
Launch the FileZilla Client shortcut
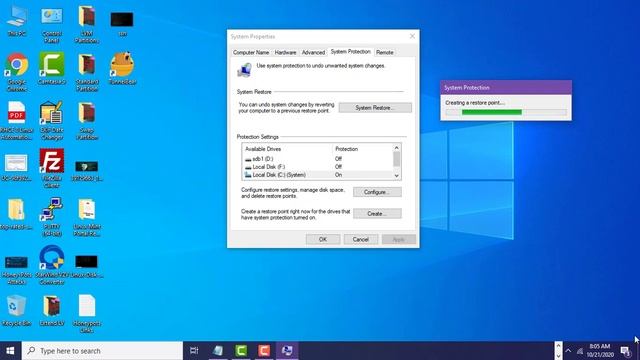coord(52,168)
